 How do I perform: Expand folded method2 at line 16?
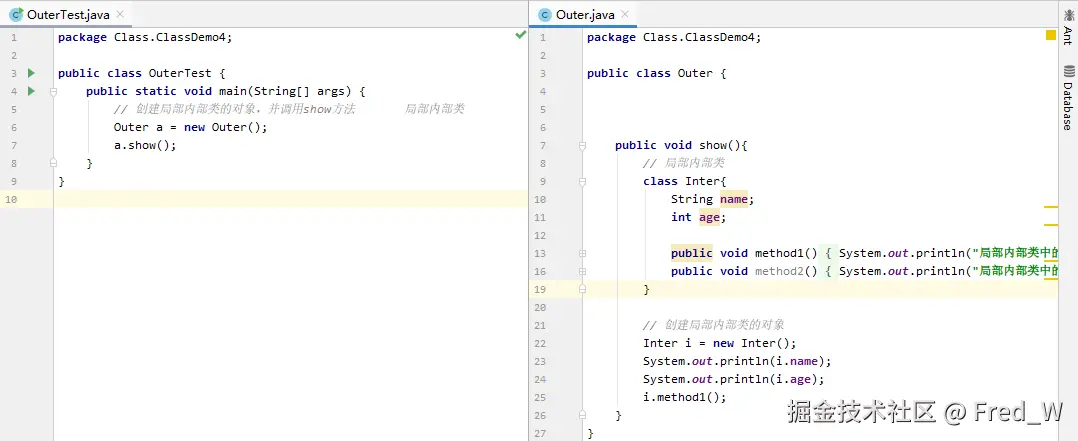pos(582,271)
